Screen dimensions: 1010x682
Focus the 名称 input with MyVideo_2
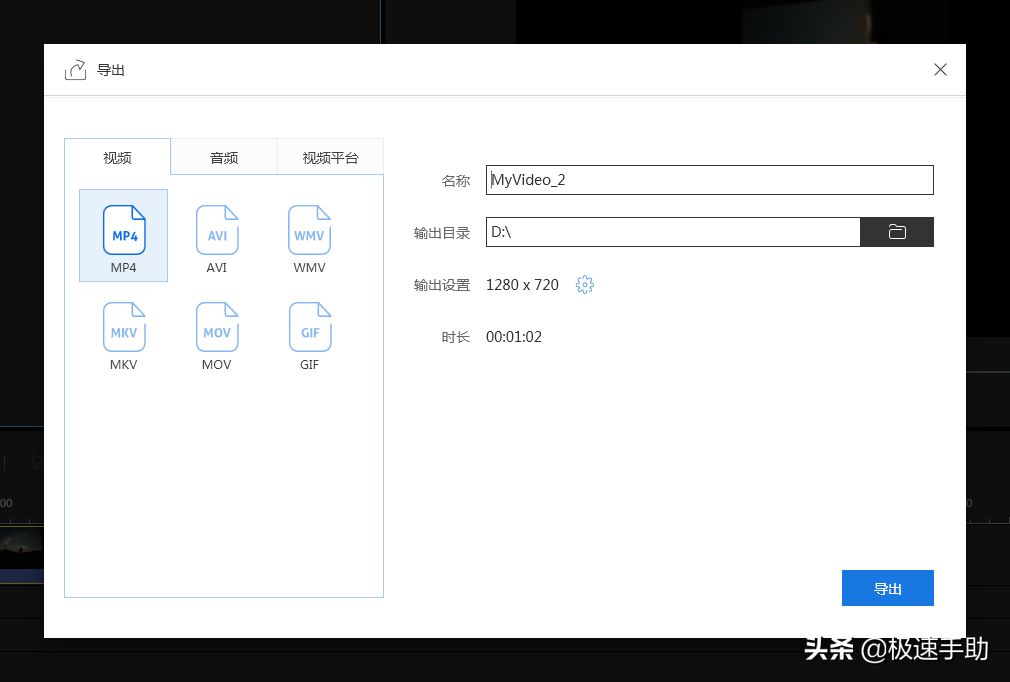[709, 180]
